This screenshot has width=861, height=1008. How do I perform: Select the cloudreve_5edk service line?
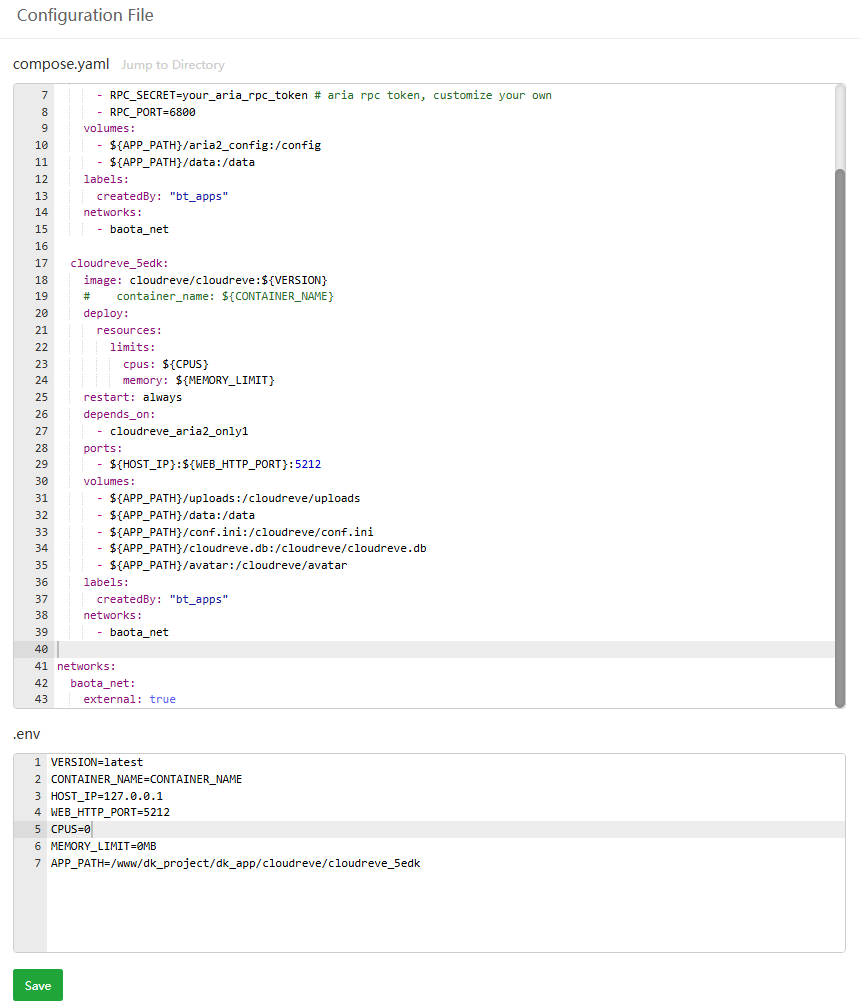119,263
